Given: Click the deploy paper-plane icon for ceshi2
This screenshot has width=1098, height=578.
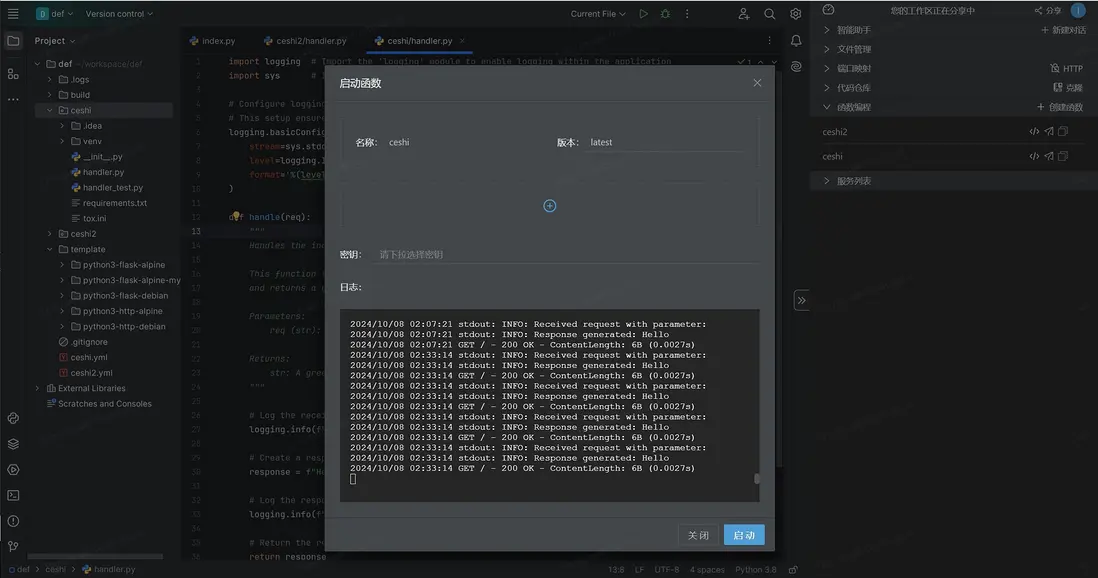Looking at the screenshot, I should coord(1049,131).
